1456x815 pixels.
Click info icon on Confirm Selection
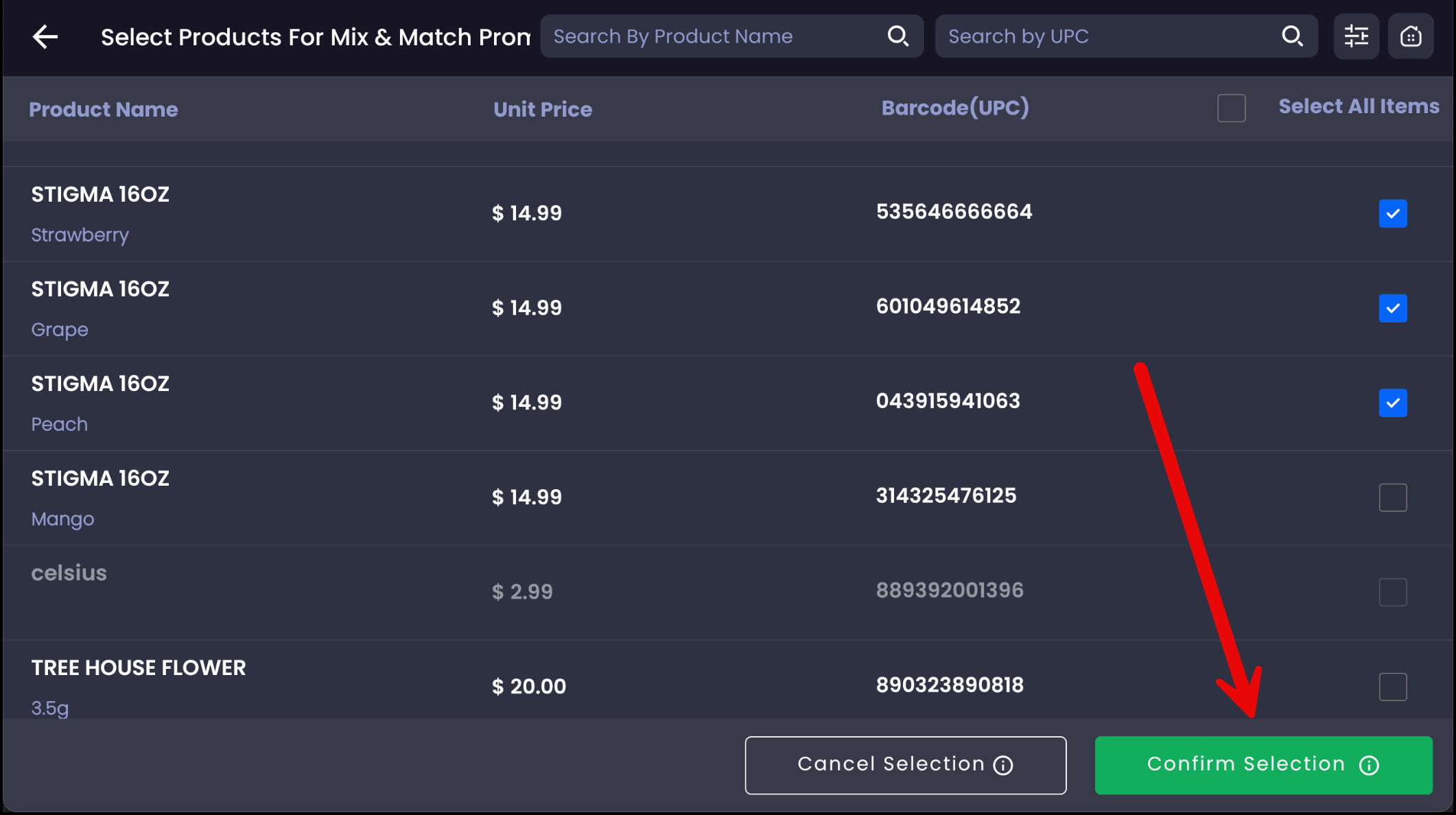(x=1369, y=766)
